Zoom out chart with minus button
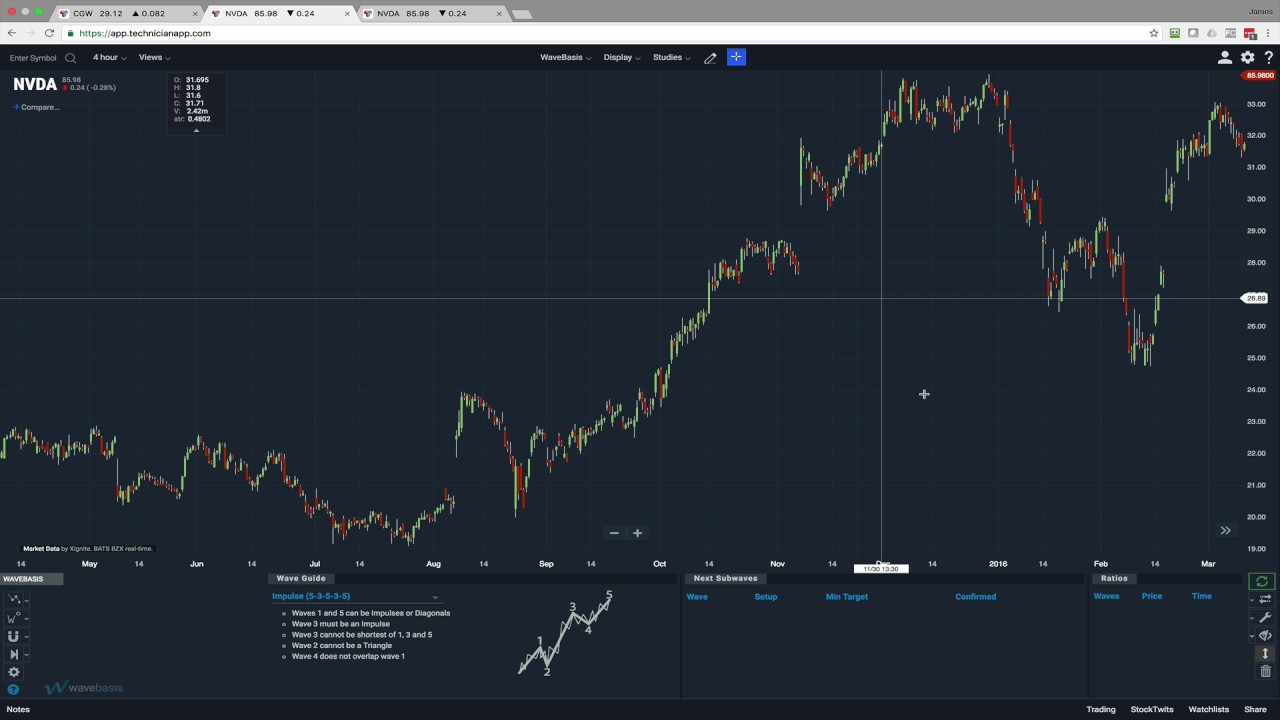 point(614,533)
